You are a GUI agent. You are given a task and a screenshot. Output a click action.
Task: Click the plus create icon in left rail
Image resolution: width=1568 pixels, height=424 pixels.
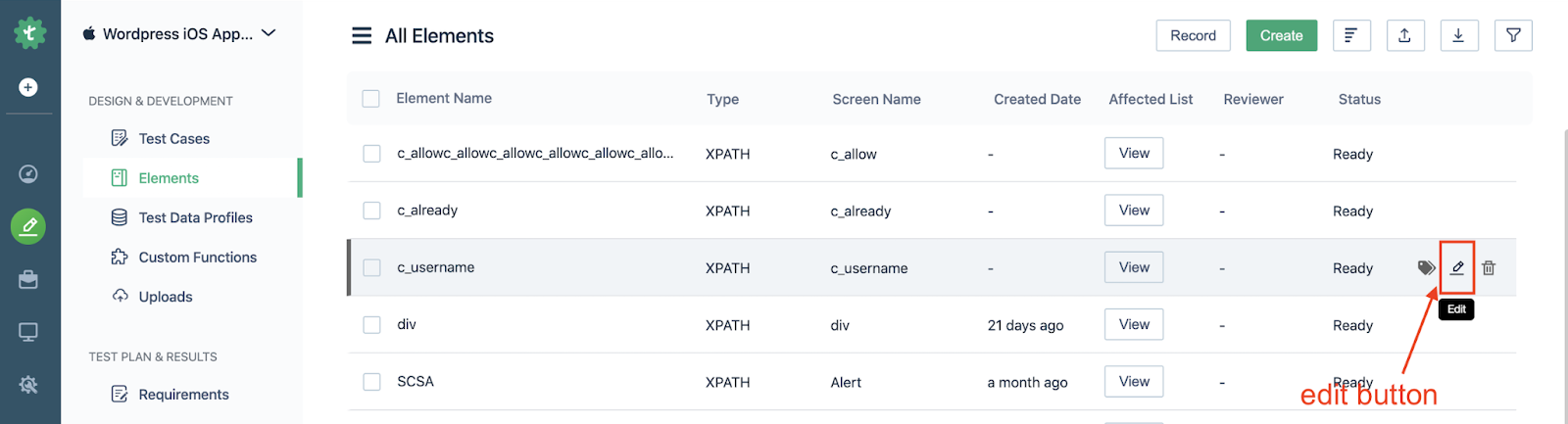point(28,87)
